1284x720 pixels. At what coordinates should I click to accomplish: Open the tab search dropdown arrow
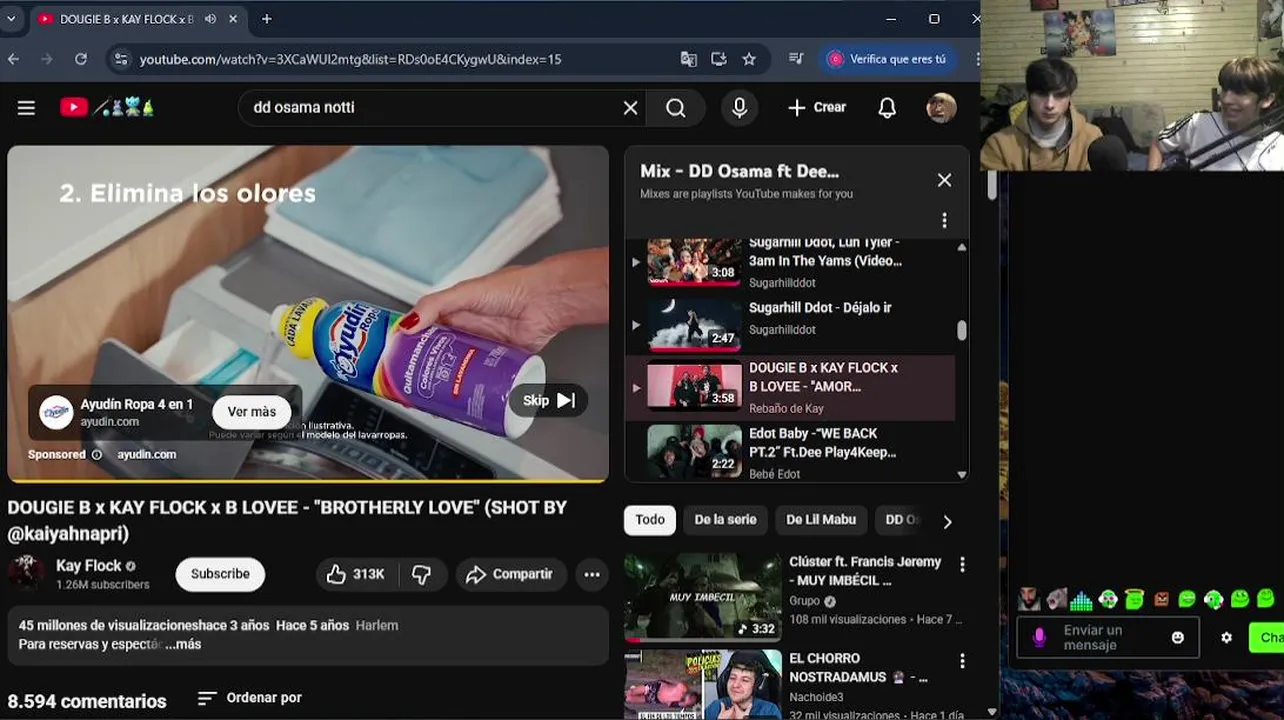(x=11, y=19)
